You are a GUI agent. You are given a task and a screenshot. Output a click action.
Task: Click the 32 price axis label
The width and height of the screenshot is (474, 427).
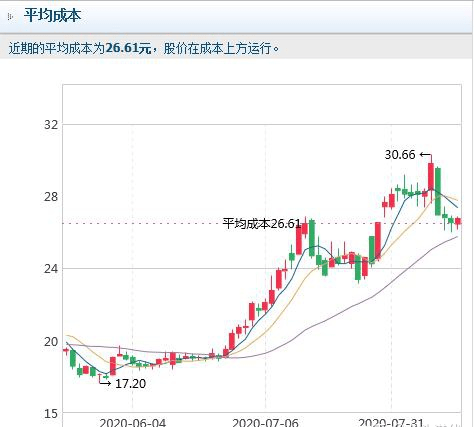coord(51,125)
